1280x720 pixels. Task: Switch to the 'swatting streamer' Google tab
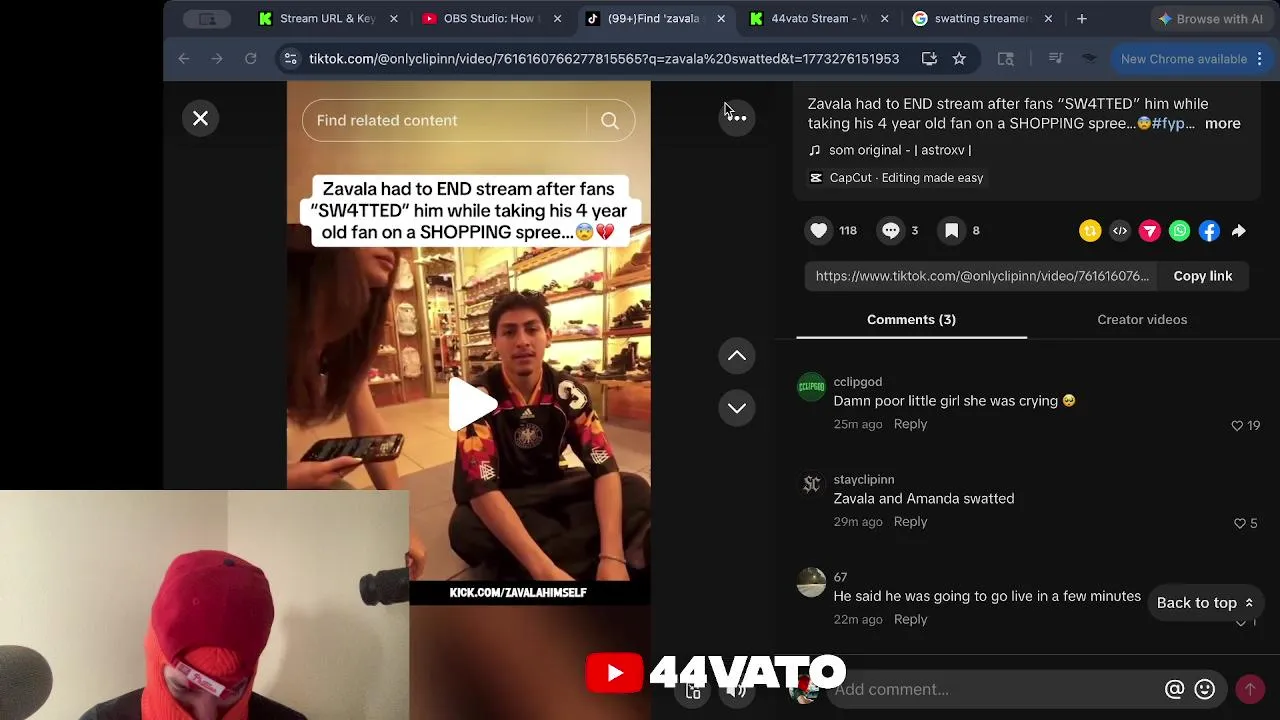(x=981, y=18)
